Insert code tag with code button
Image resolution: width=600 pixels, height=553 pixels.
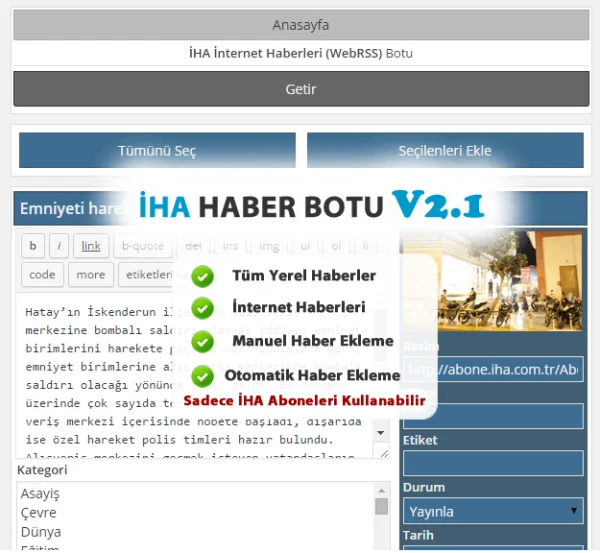point(42,274)
